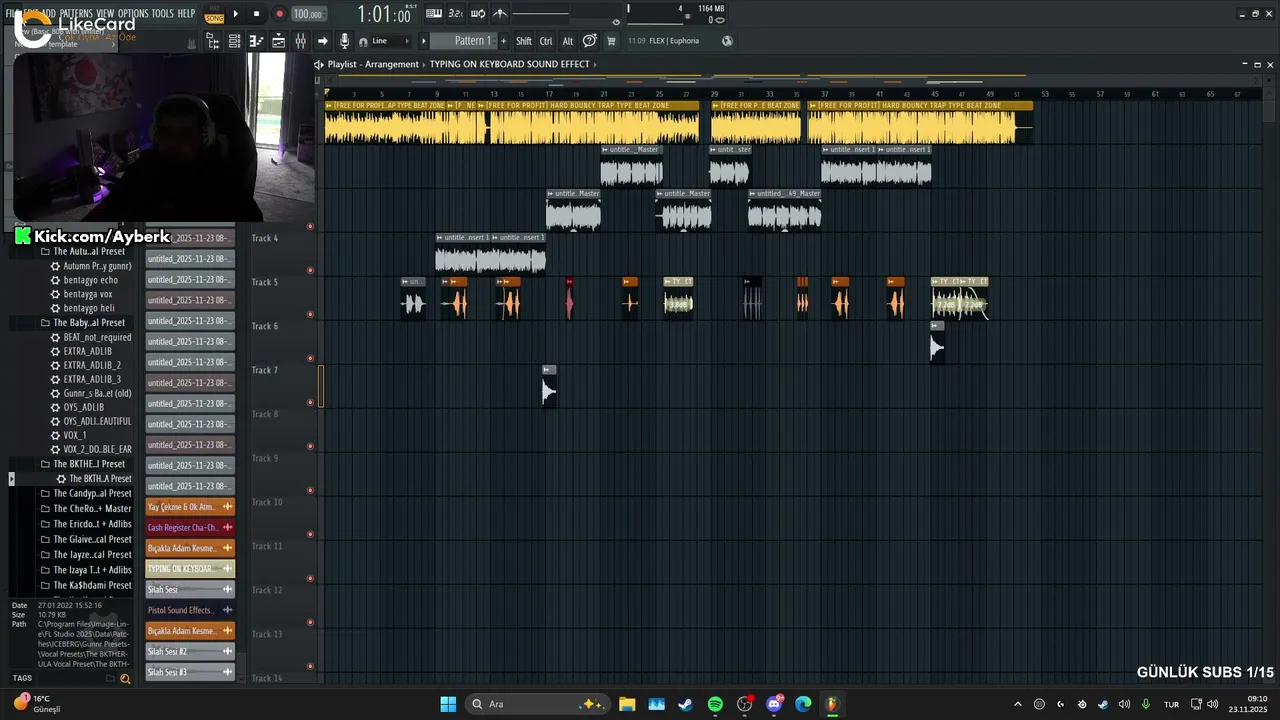Mute Track 5 using its dot

pos(310,314)
